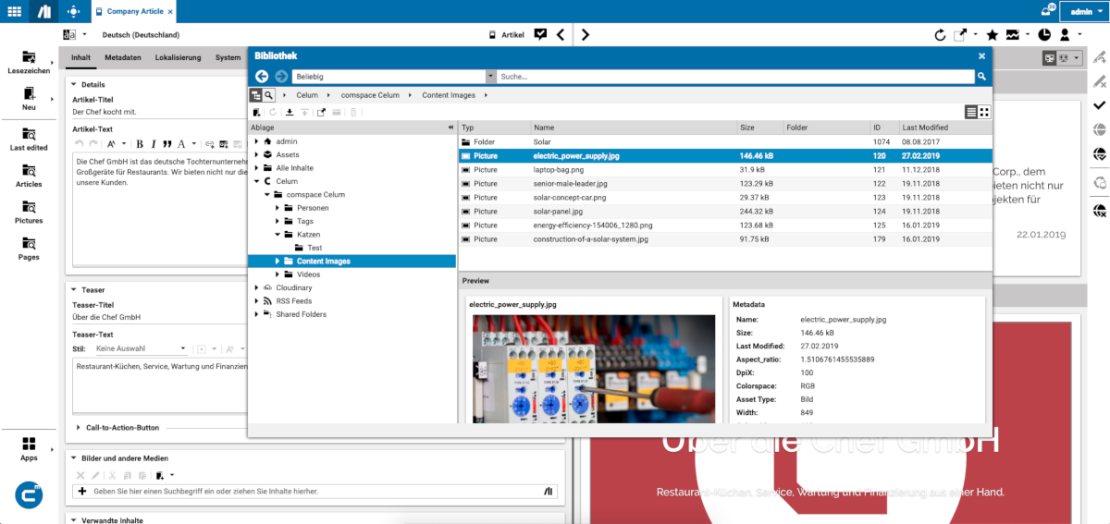Select list view in the library
This screenshot has height=524, width=1110.
(972, 112)
